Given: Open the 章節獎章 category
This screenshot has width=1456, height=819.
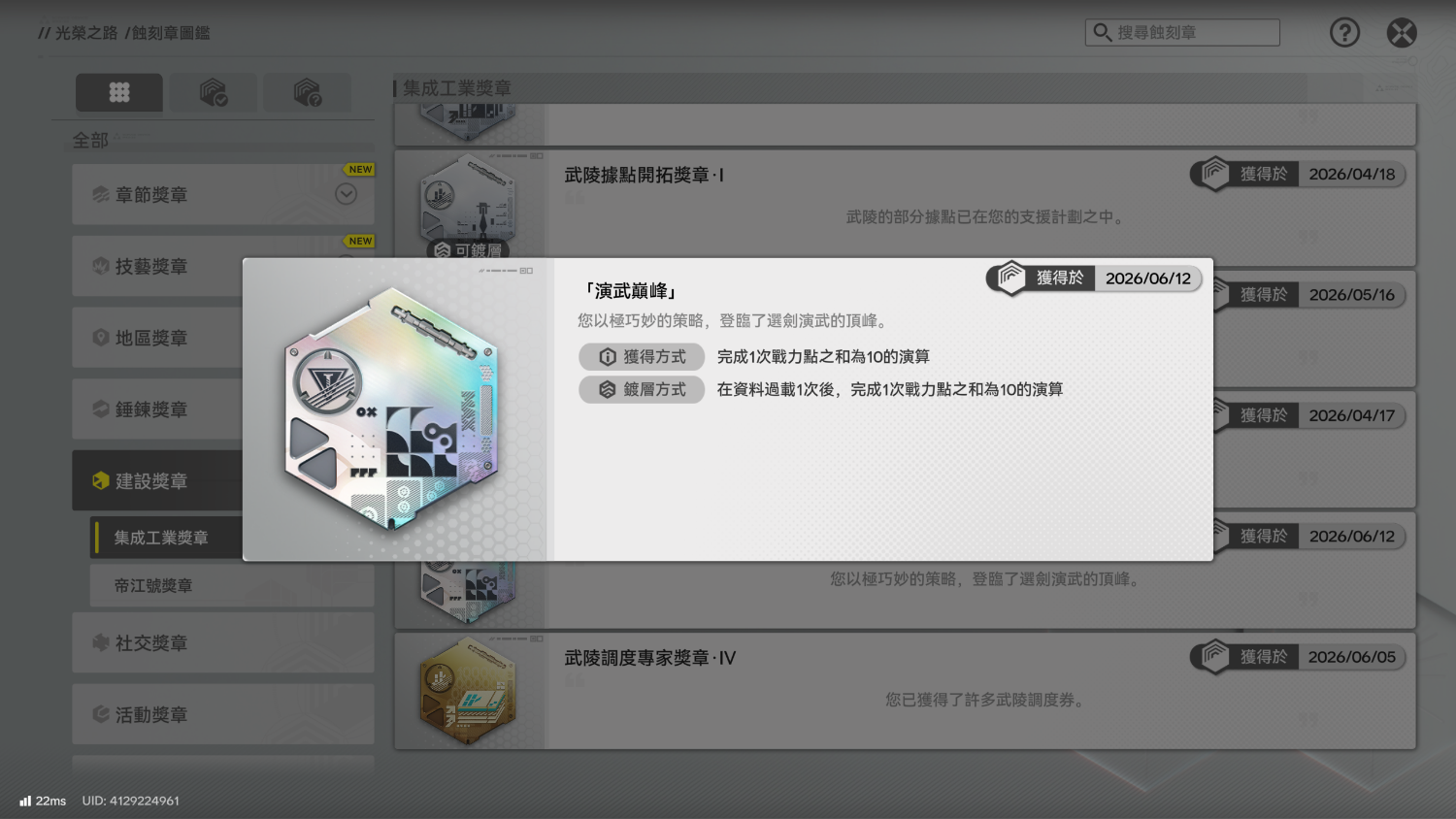Looking at the screenshot, I should pos(223,194).
